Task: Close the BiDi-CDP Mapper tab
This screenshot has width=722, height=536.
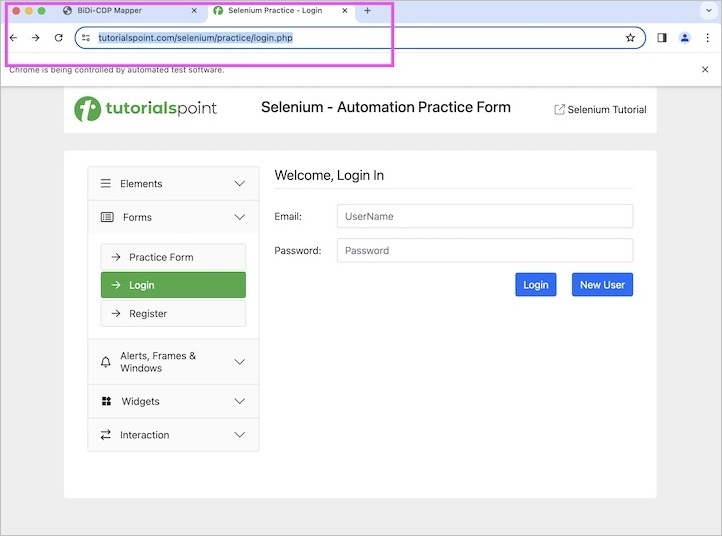Action: tap(194, 11)
